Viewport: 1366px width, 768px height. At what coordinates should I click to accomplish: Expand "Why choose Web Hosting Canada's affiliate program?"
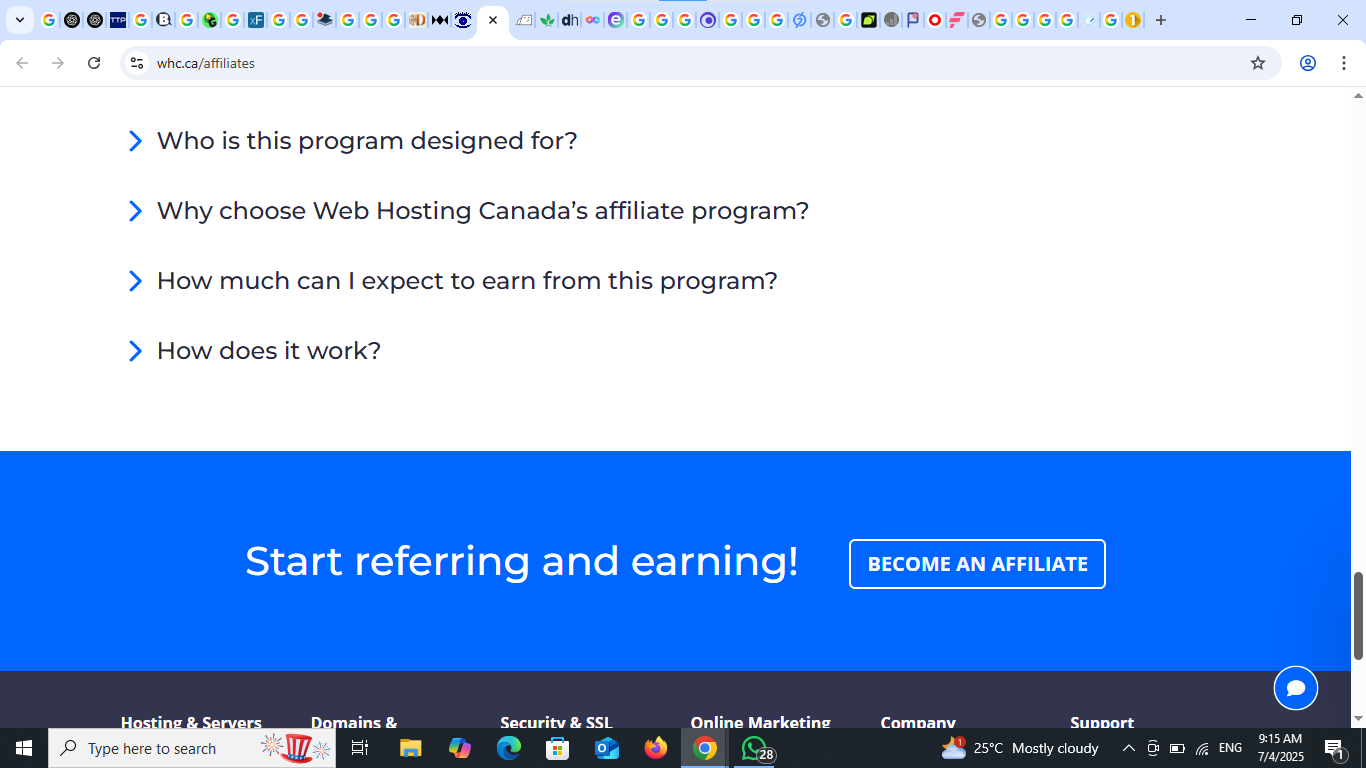tap(468, 211)
